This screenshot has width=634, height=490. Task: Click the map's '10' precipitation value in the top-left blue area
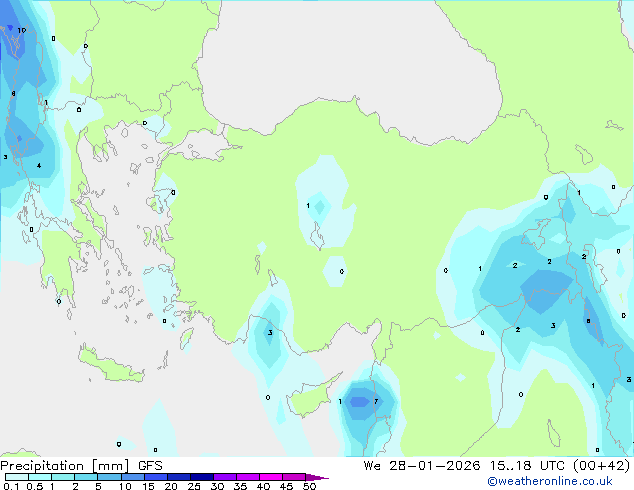click(x=22, y=30)
